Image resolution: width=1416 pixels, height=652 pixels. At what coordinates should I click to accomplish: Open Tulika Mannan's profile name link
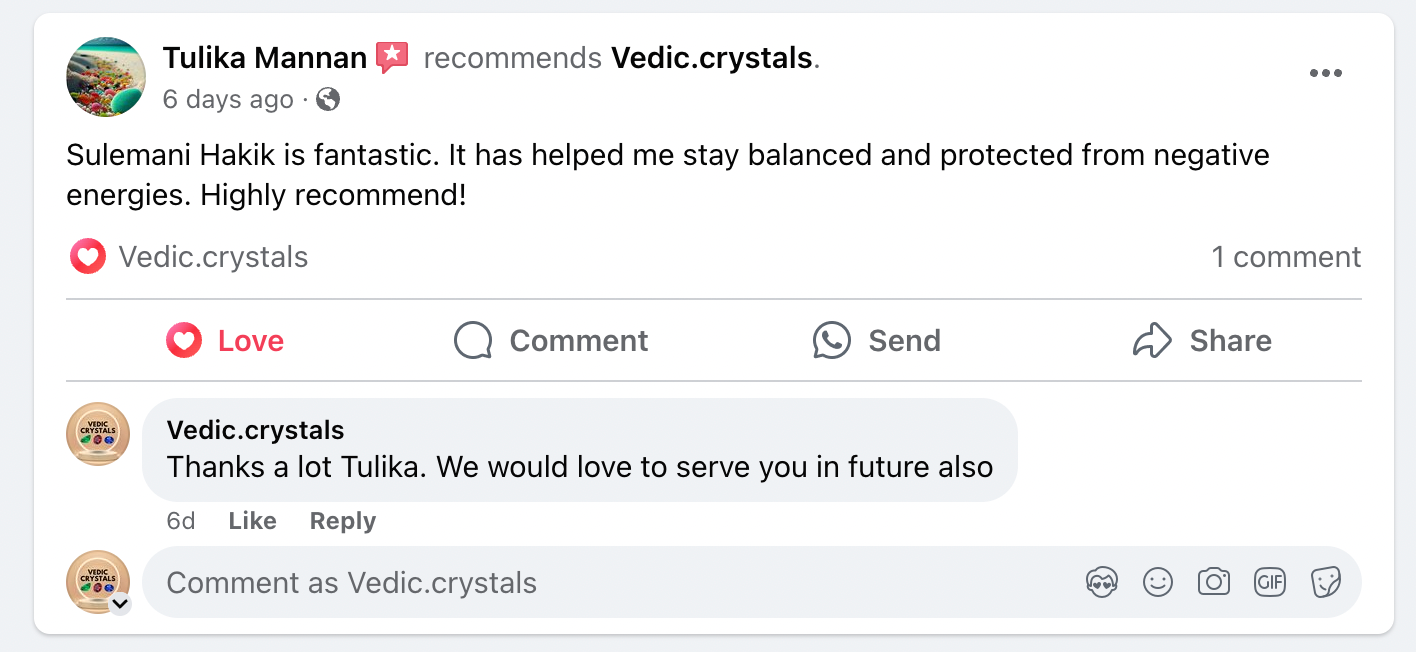point(265,58)
